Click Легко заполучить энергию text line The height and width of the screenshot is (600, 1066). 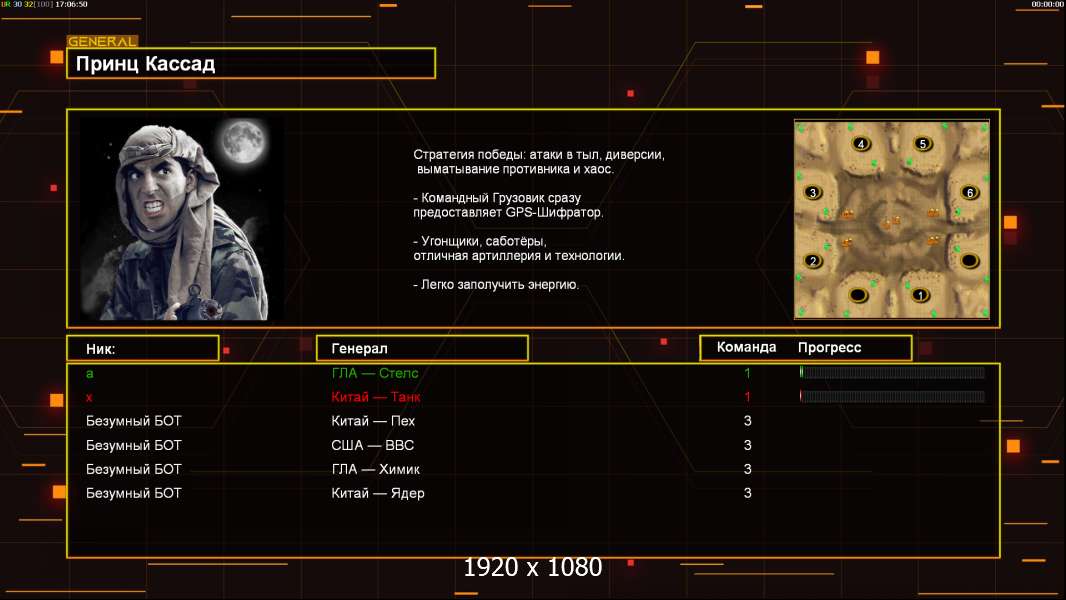pyautogui.click(x=496, y=285)
